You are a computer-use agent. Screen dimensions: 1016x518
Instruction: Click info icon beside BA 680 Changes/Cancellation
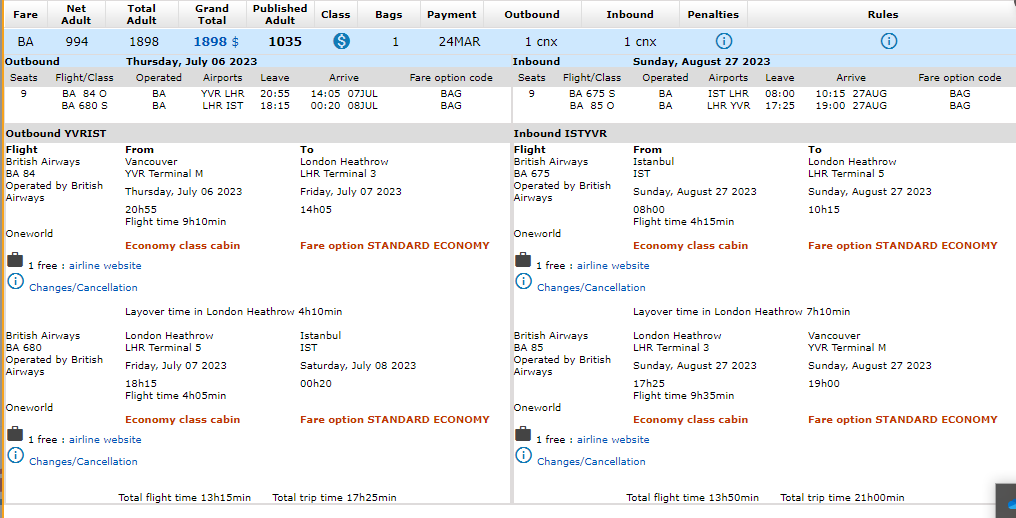pyautogui.click(x=15, y=456)
